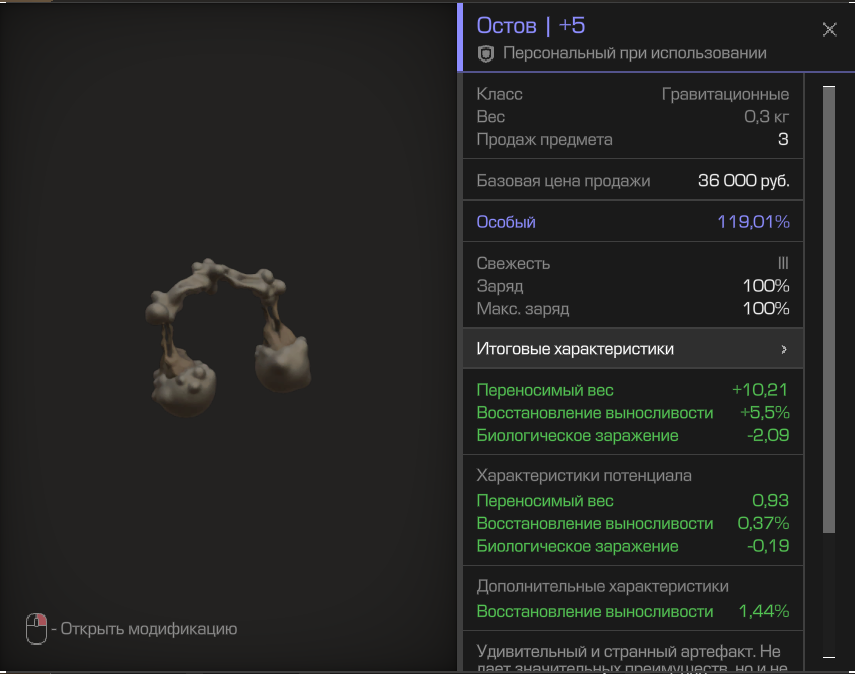Click the item panel's vertical scrollbar thumb
The height and width of the screenshot is (674, 855).
click(829, 309)
